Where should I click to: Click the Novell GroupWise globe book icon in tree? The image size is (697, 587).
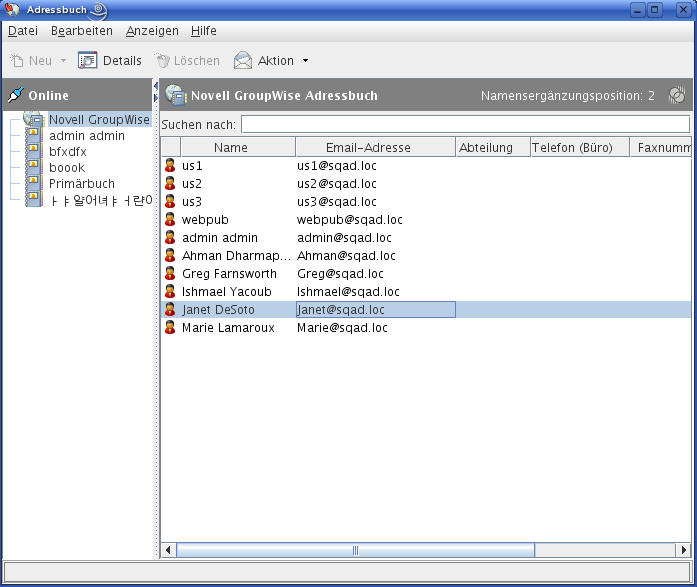34,119
